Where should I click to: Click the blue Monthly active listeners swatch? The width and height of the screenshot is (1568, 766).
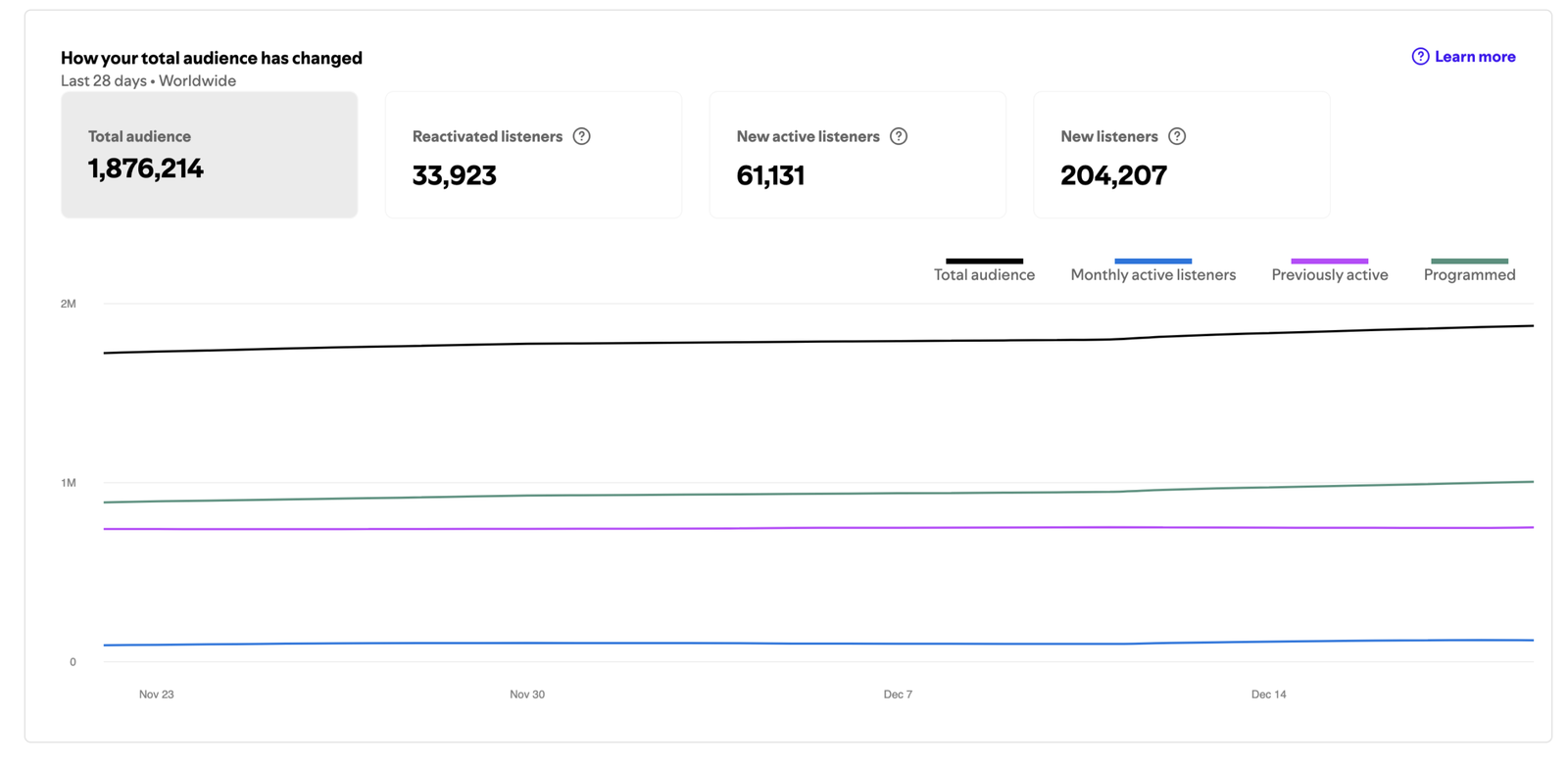coord(1152,261)
